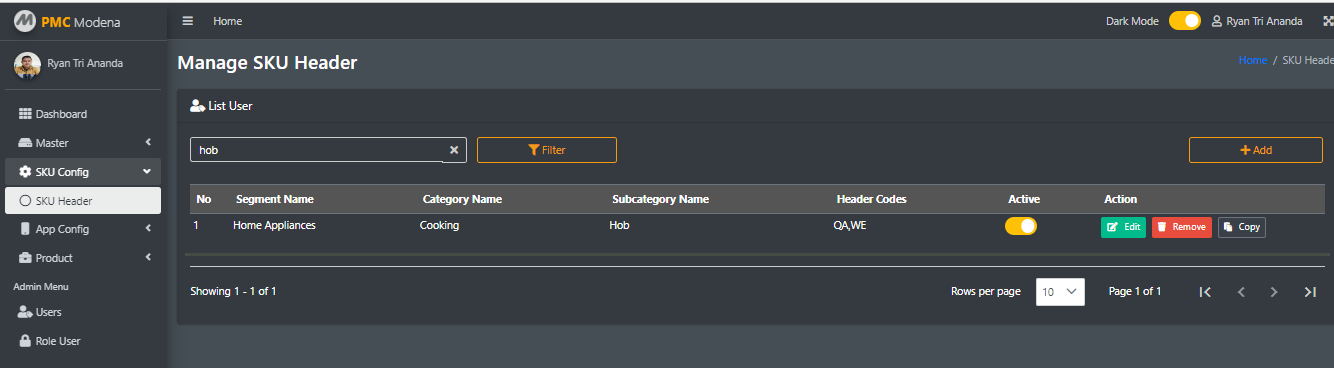This screenshot has height=368, width=1334.
Task: Go to the last page arrow icon
Action: [x=1310, y=292]
